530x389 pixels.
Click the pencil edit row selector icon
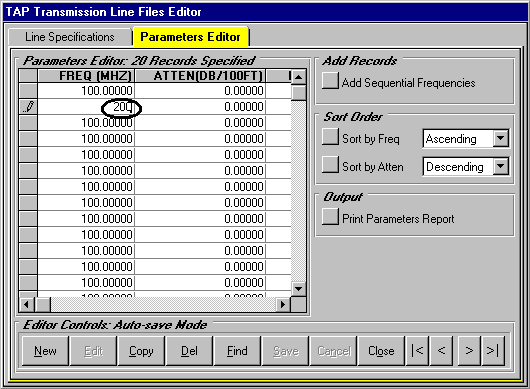click(28, 107)
